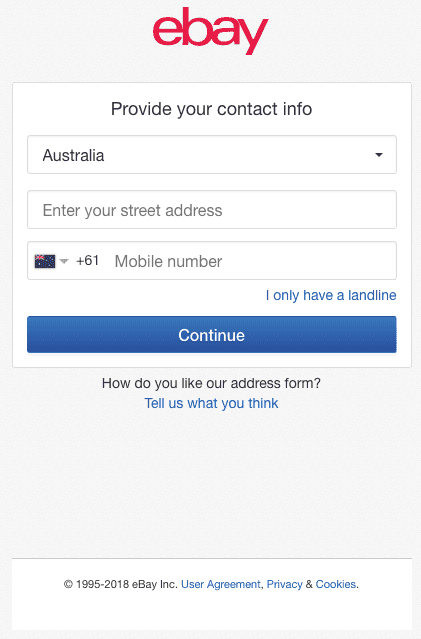
Task: Open 'Tell us what you think' link
Action: coord(211,403)
